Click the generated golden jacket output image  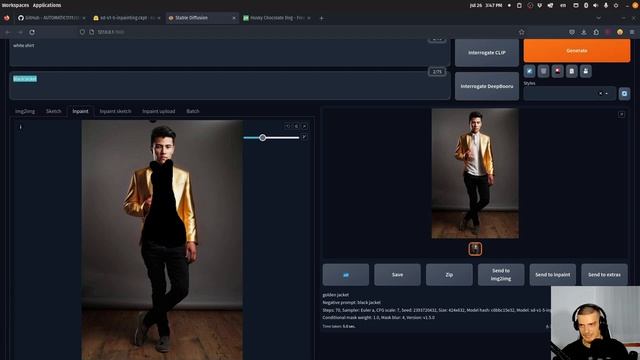click(x=475, y=173)
